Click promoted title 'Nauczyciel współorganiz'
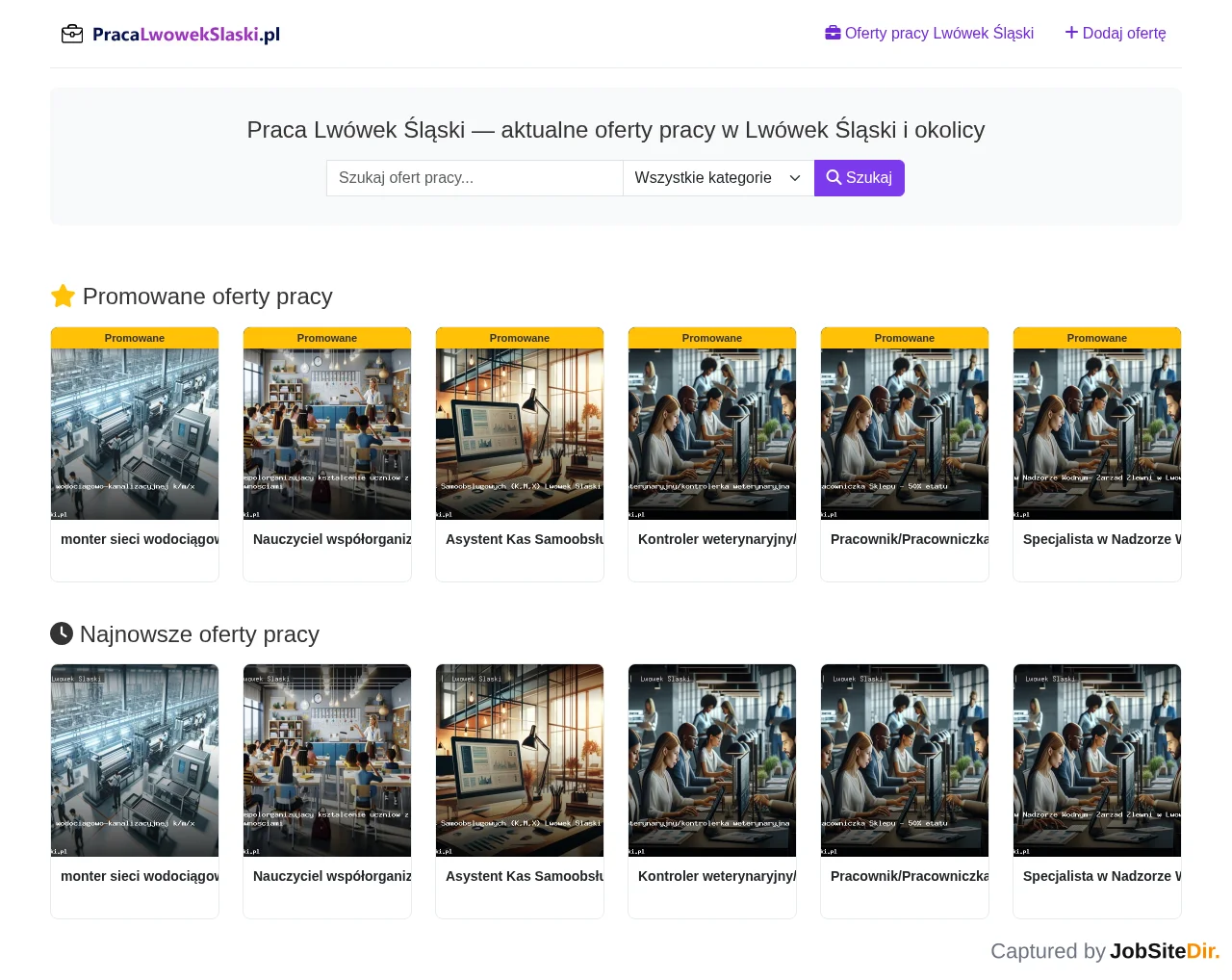This screenshot has height=980, width=1232. (332, 539)
